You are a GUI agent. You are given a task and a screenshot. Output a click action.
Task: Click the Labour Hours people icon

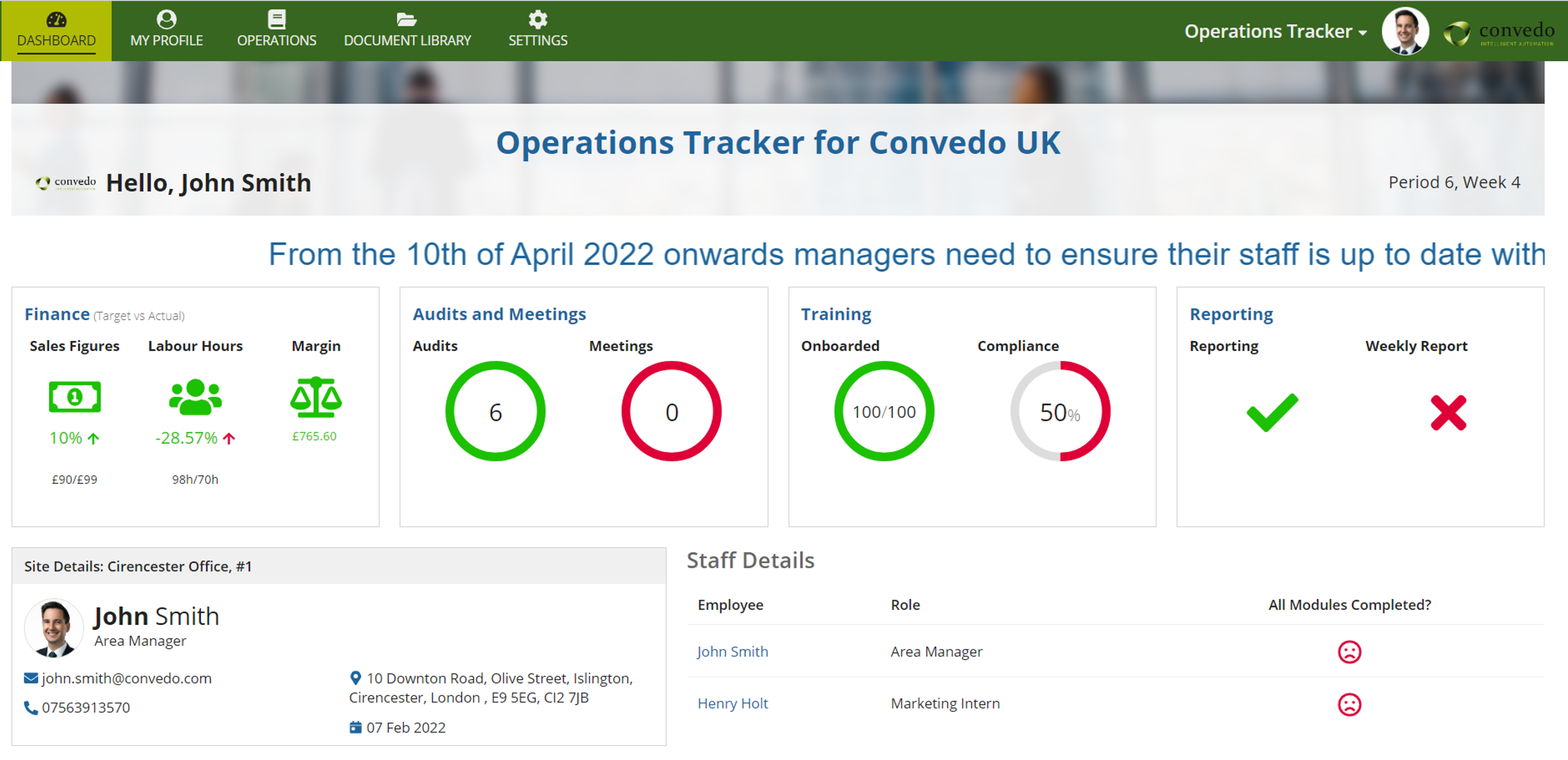point(195,397)
